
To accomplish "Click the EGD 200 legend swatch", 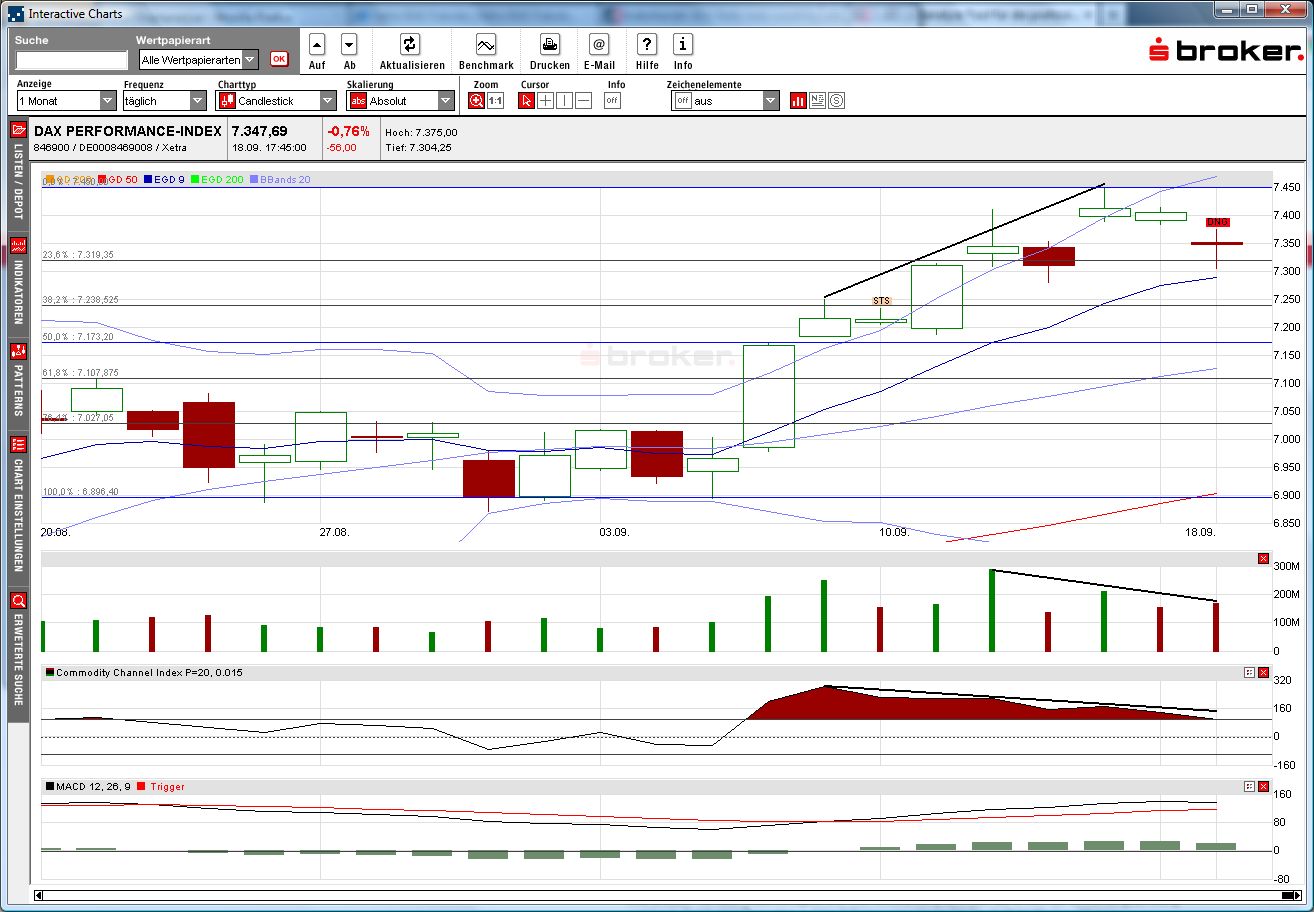I will 197,179.
